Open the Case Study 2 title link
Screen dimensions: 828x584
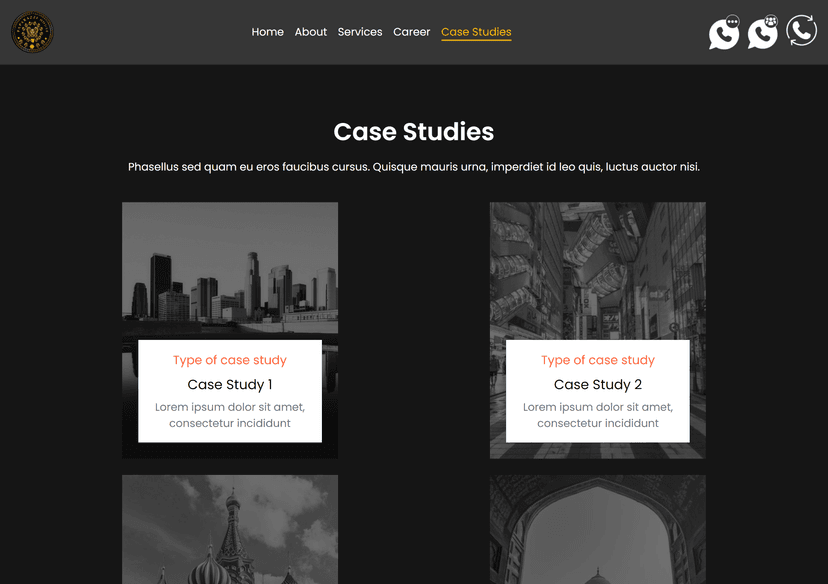tap(598, 384)
